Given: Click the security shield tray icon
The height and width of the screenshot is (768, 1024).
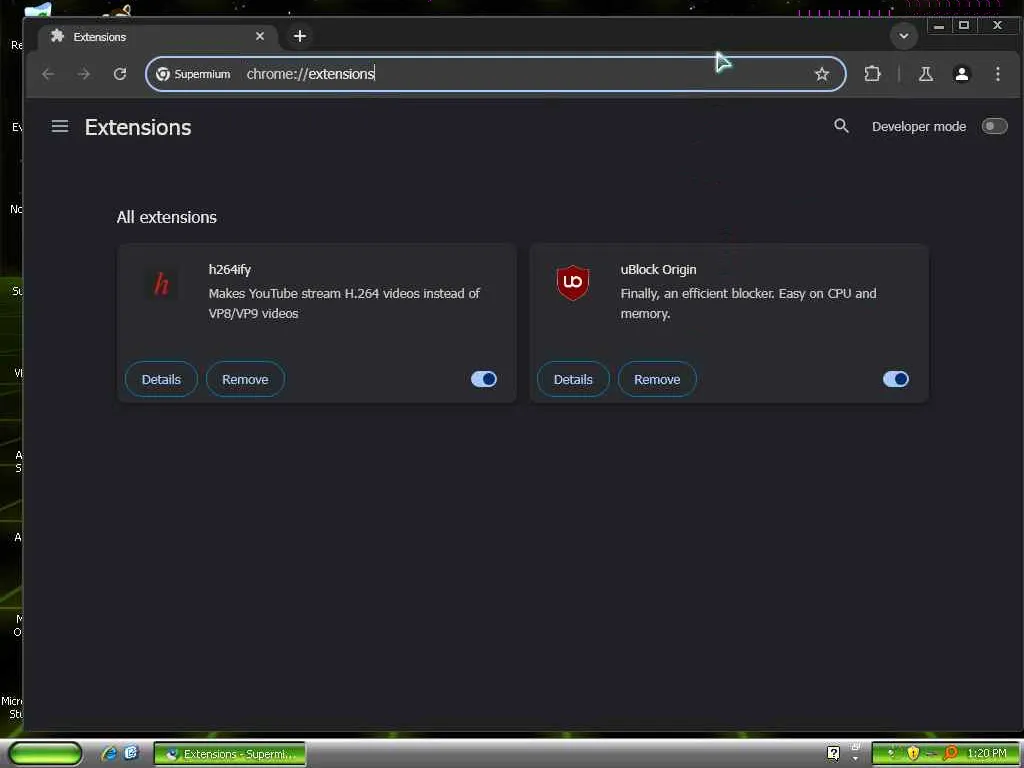Looking at the screenshot, I should pyautogui.click(x=913, y=753).
